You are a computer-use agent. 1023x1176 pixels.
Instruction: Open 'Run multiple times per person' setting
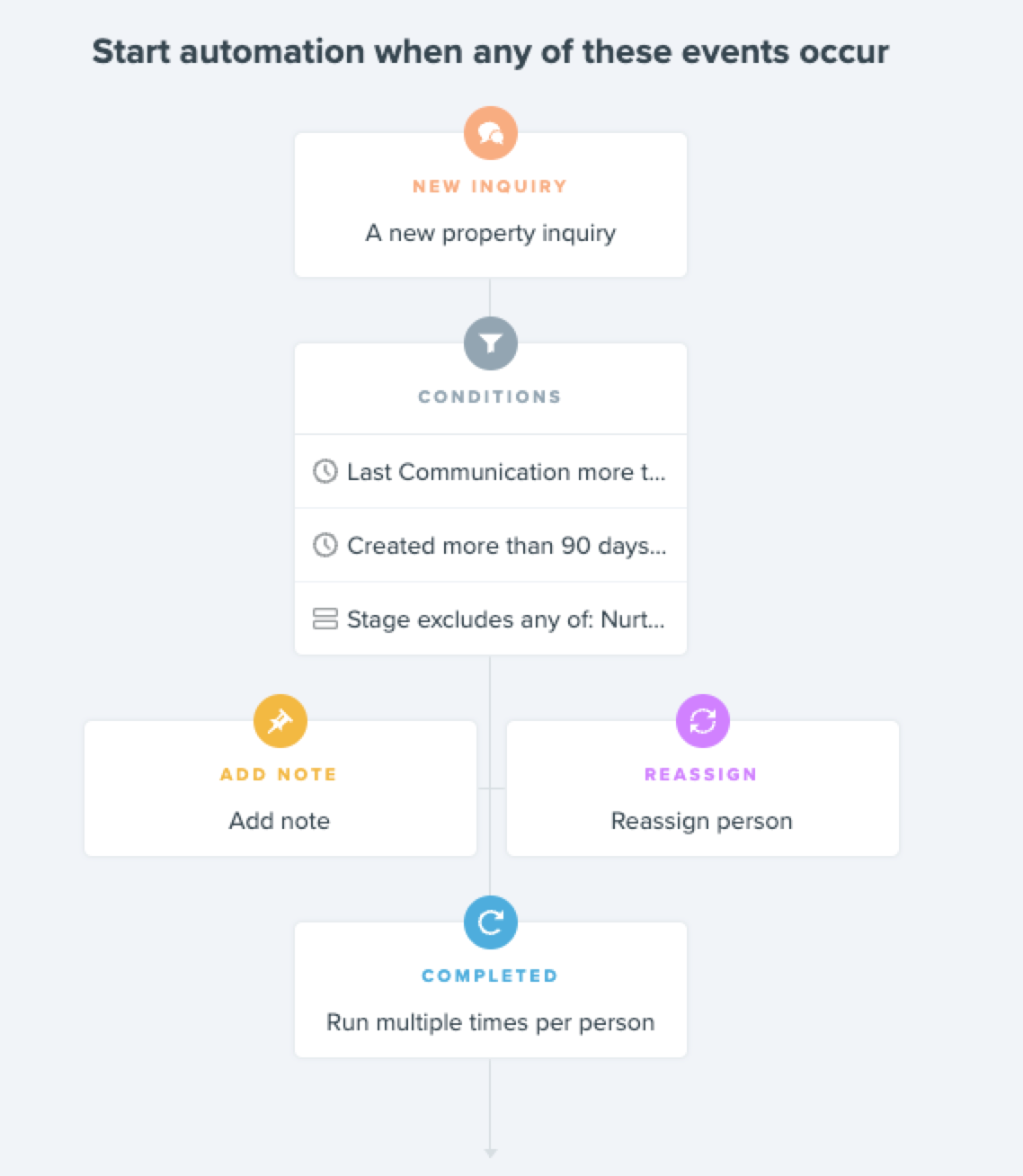click(x=490, y=1022)
